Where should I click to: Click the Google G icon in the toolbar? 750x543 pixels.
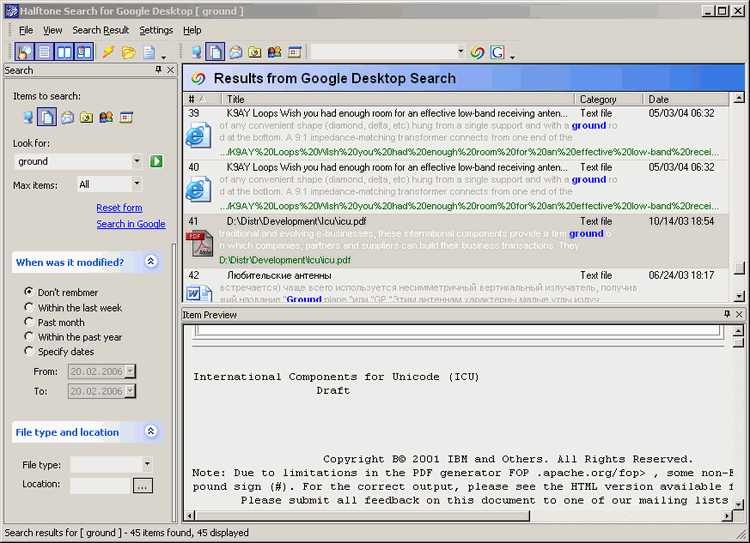click(498, 52)
